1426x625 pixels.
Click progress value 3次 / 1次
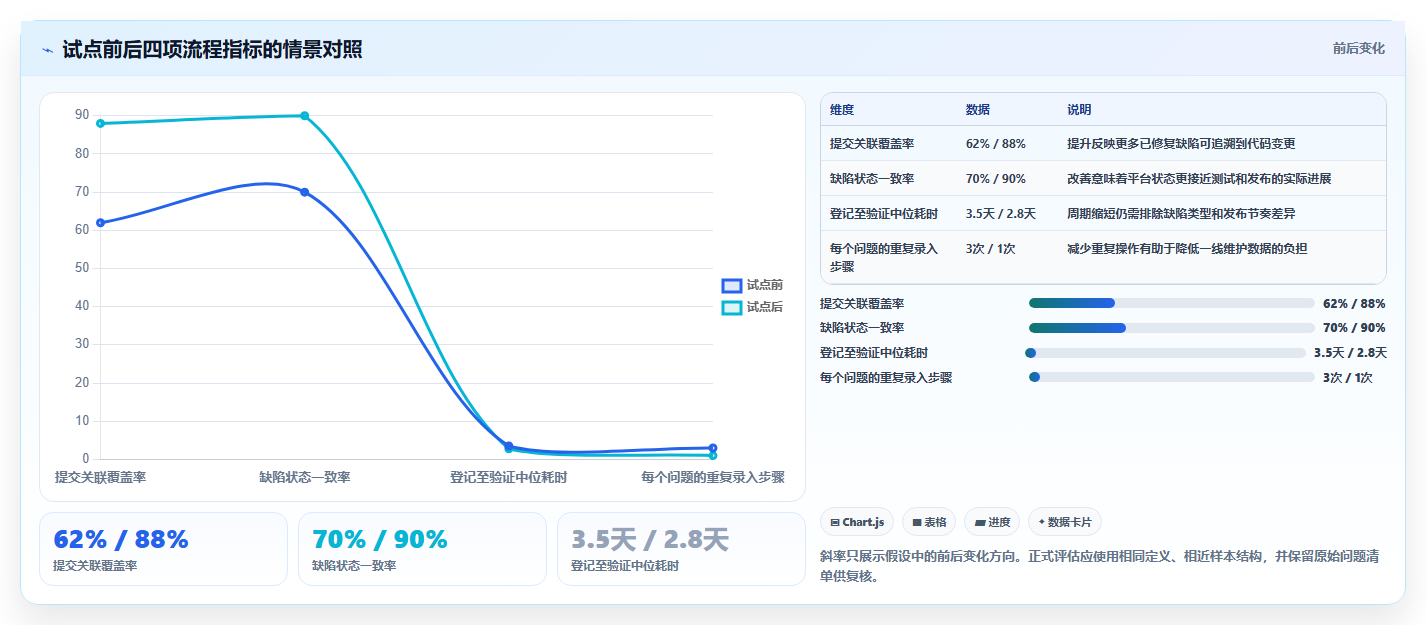tap(1348, 378)
